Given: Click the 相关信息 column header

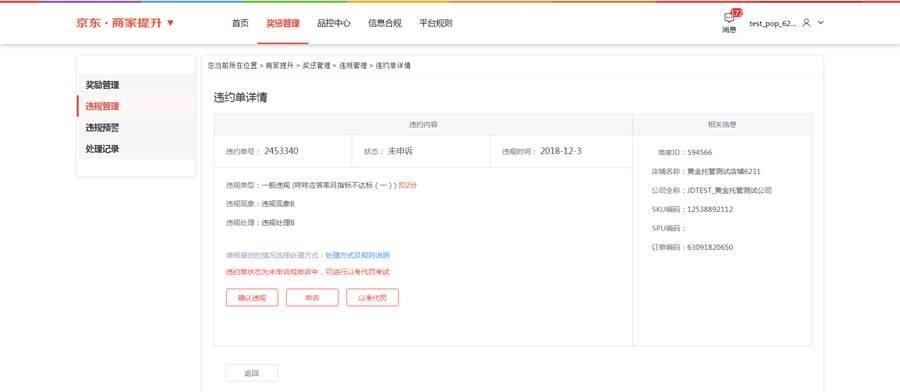Looking at the screenshot, I should pos(722,125).
